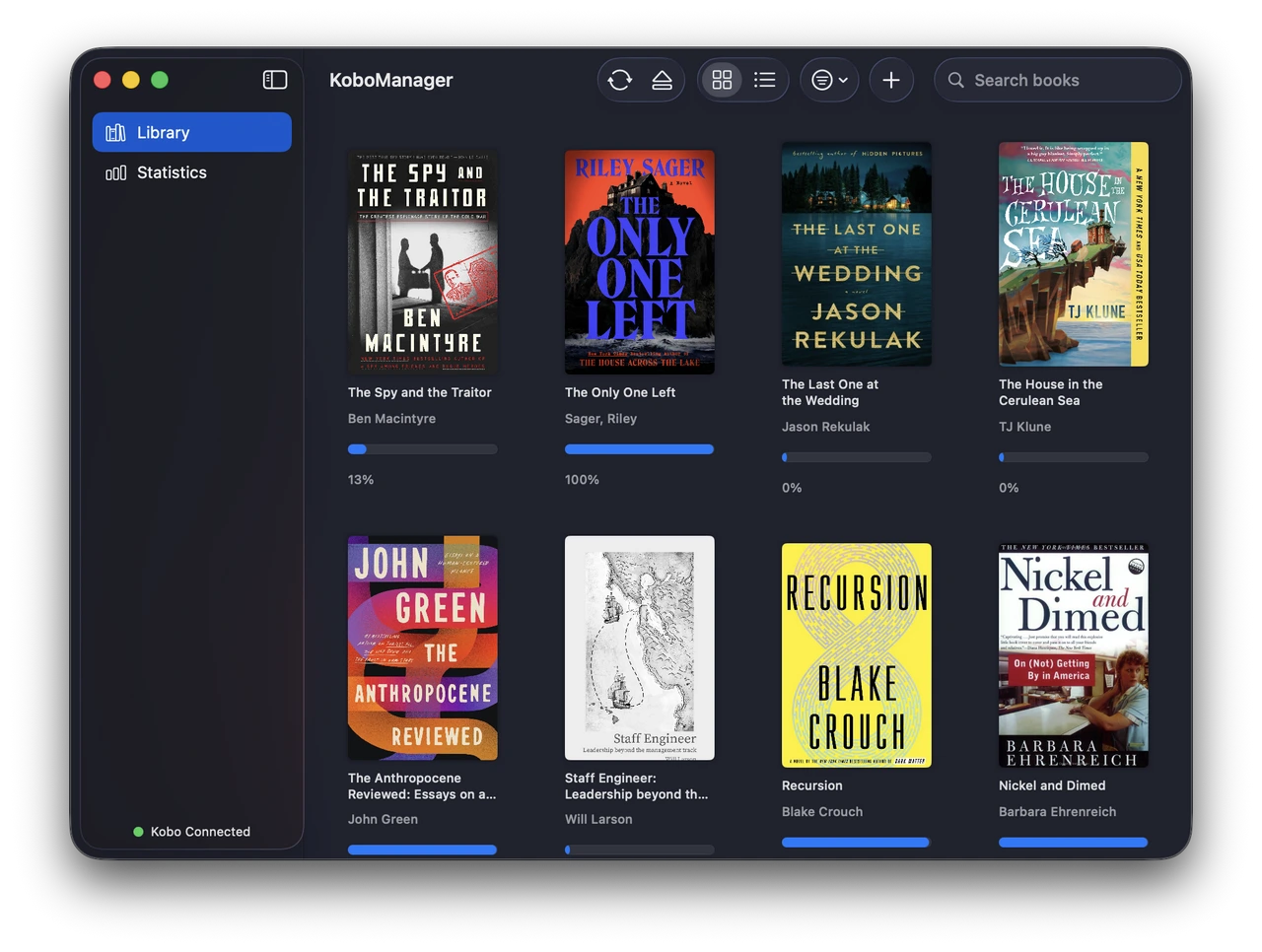Click author name 'Sager, Riley'
The height and width of the screenshot is (952, 1262).
point(600,419)
